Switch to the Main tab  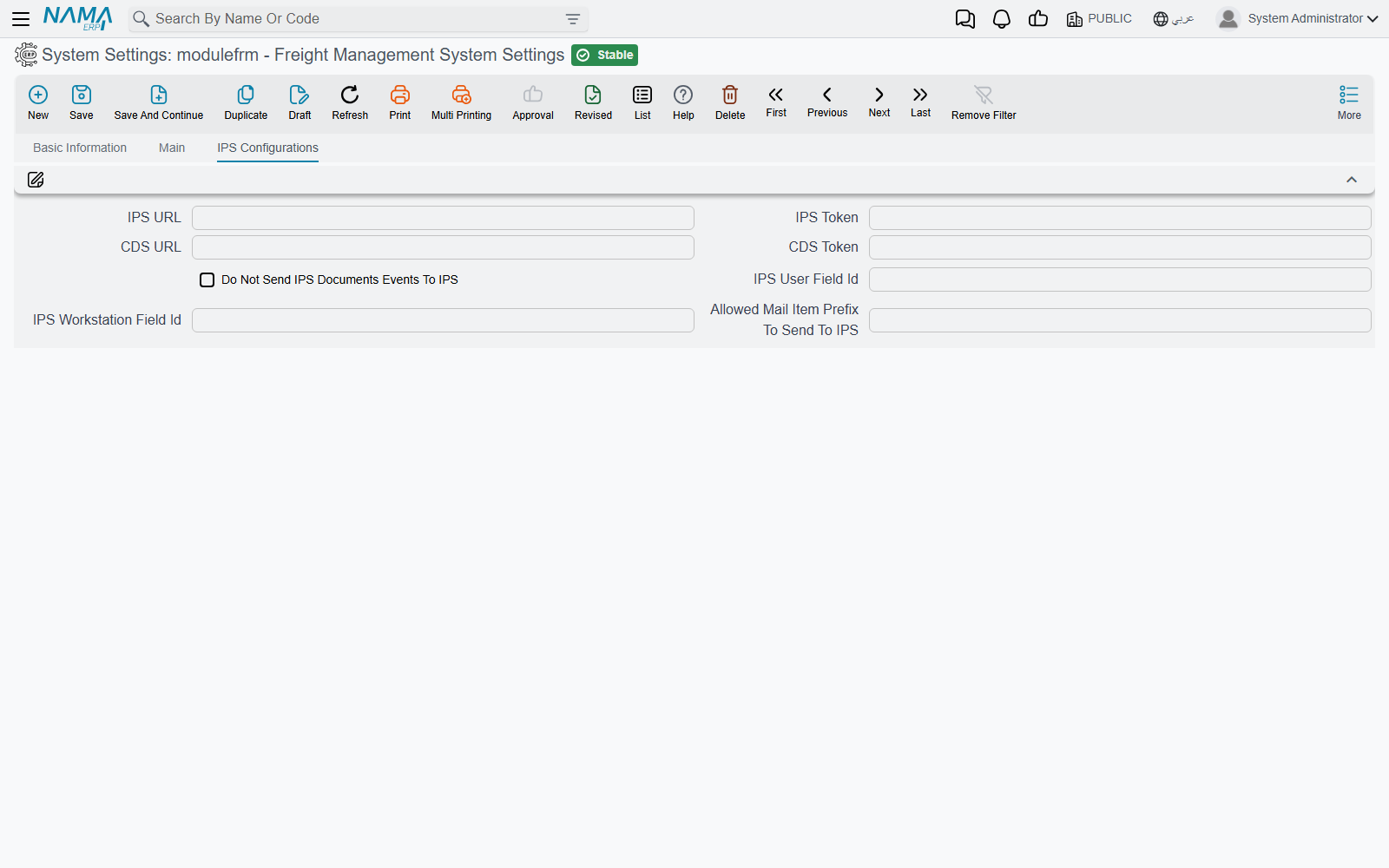pos(172,148)
